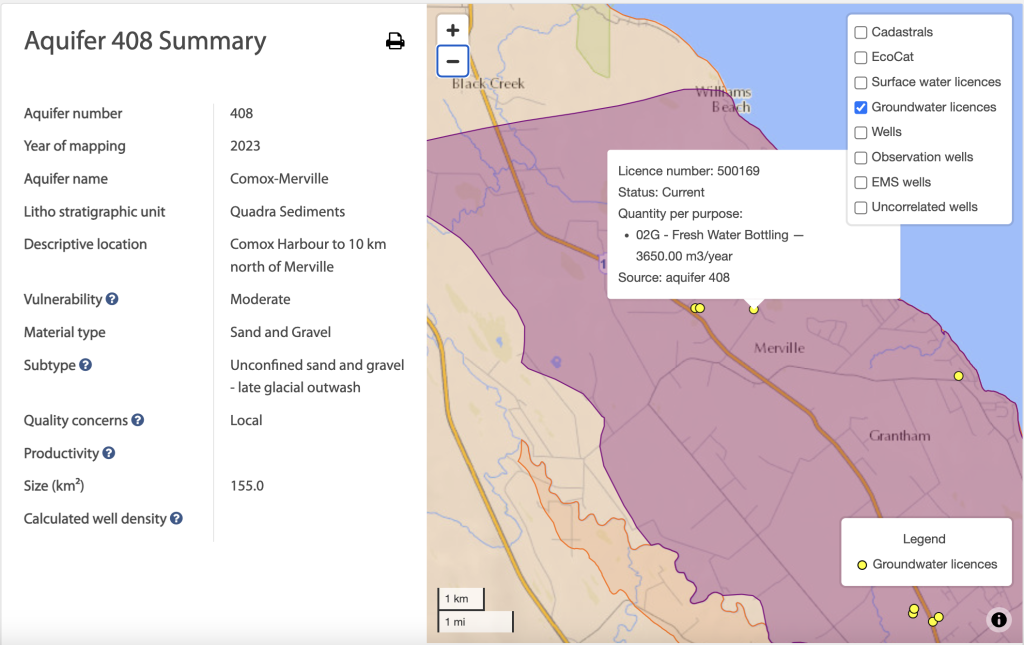Uncheck the Groundwater licences layer

pos(860,107)
